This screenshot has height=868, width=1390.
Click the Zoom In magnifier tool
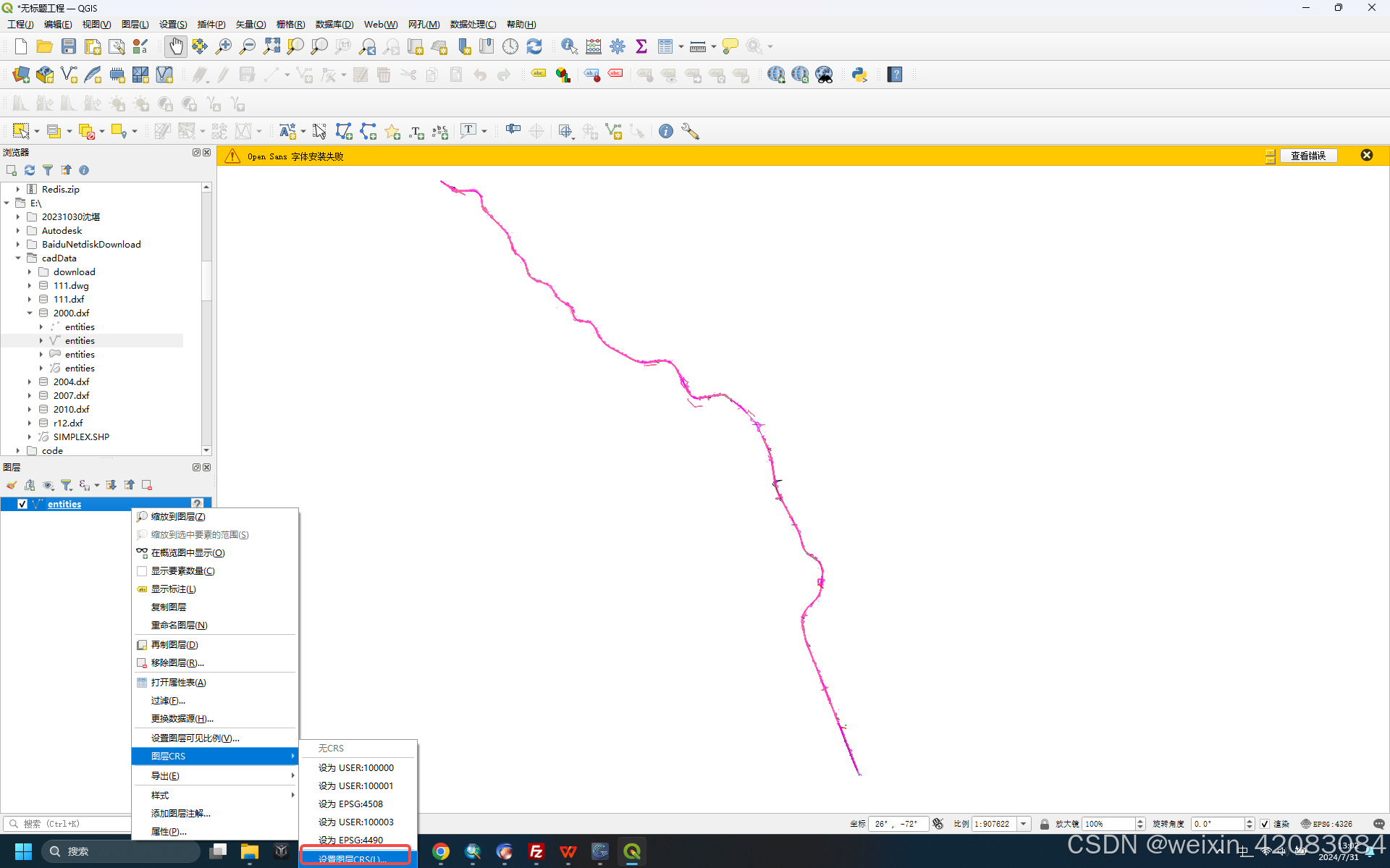coord(224,46)
